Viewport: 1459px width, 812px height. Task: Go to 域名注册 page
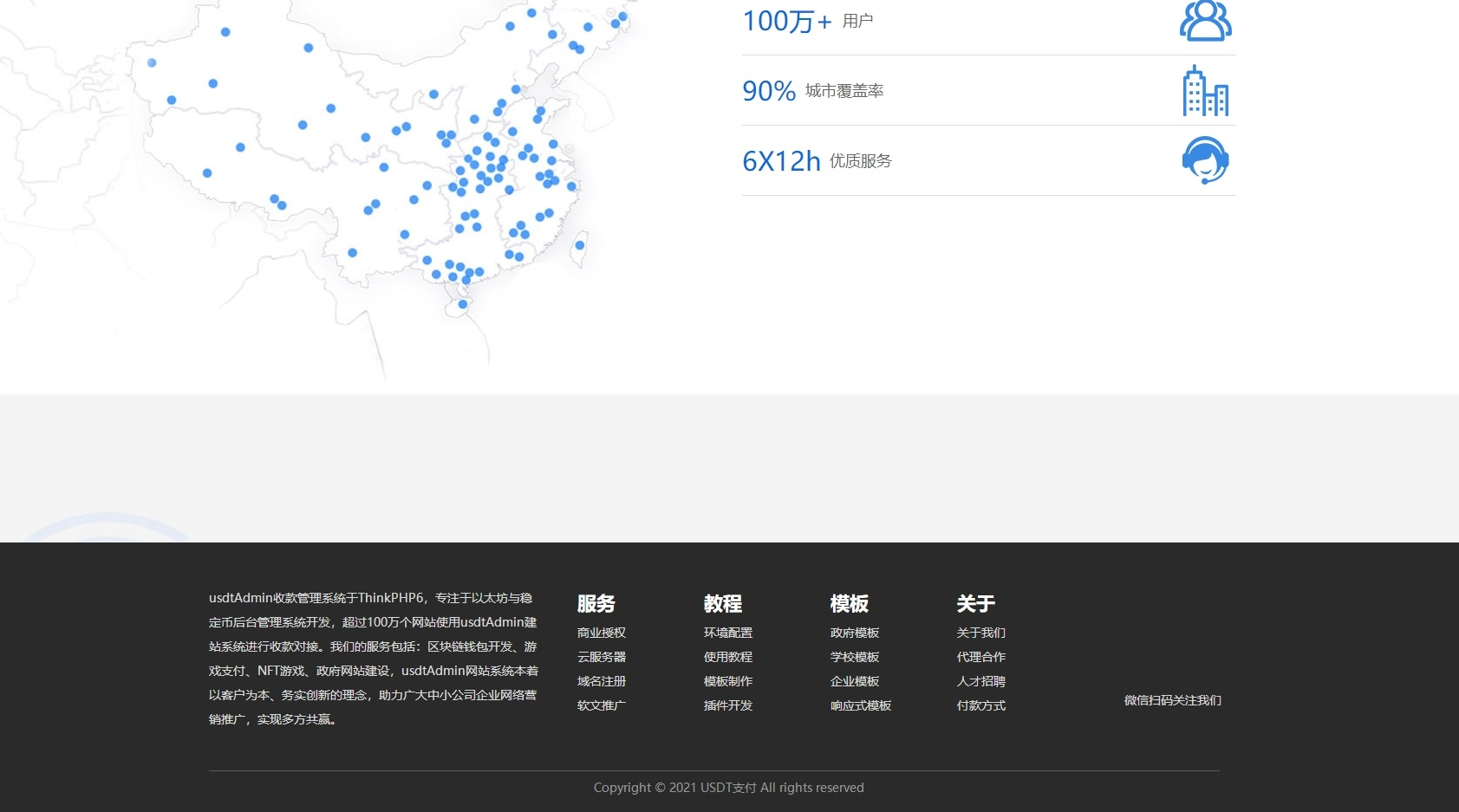[602, 681]
